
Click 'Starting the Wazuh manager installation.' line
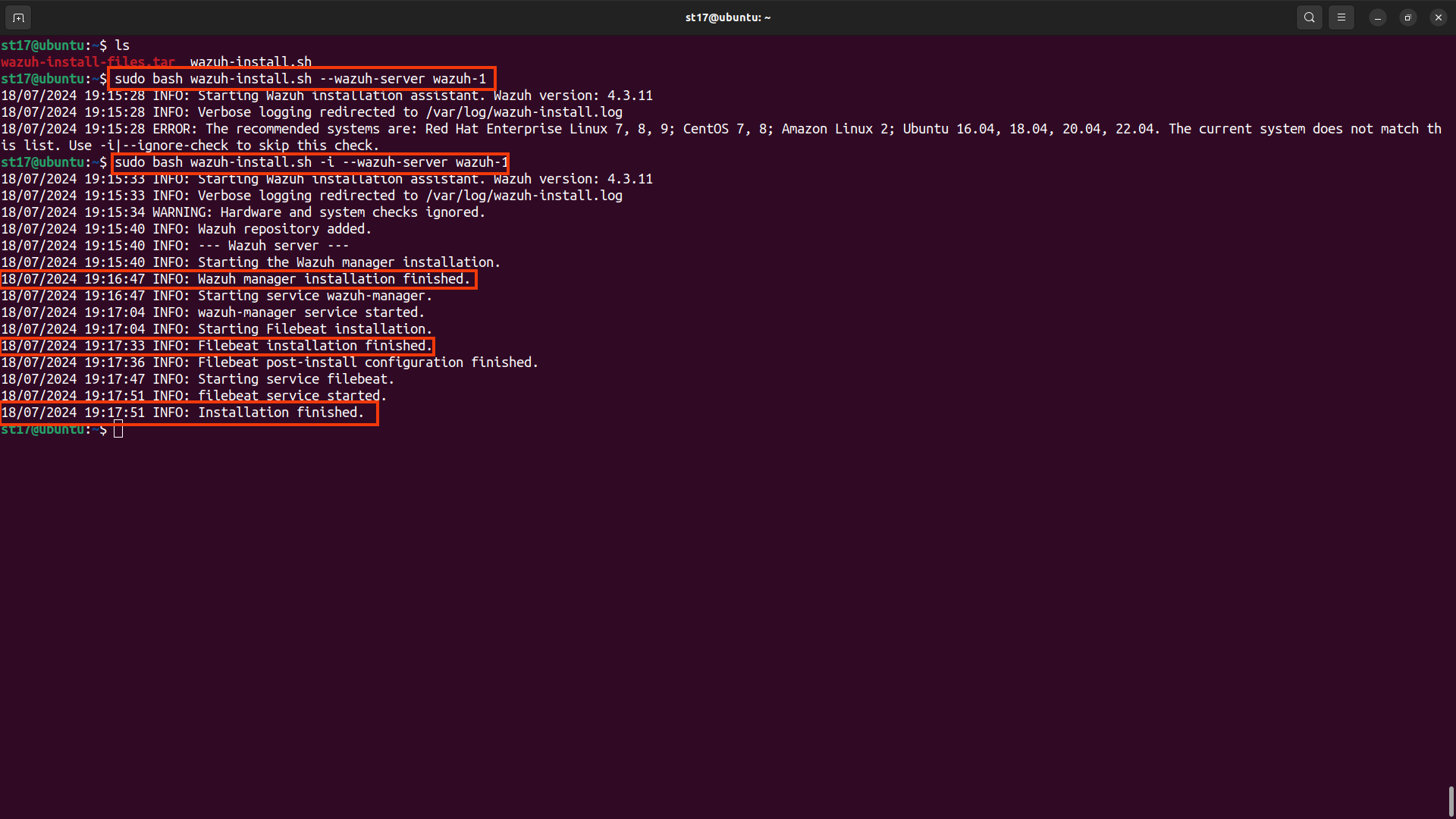(251, 262)
